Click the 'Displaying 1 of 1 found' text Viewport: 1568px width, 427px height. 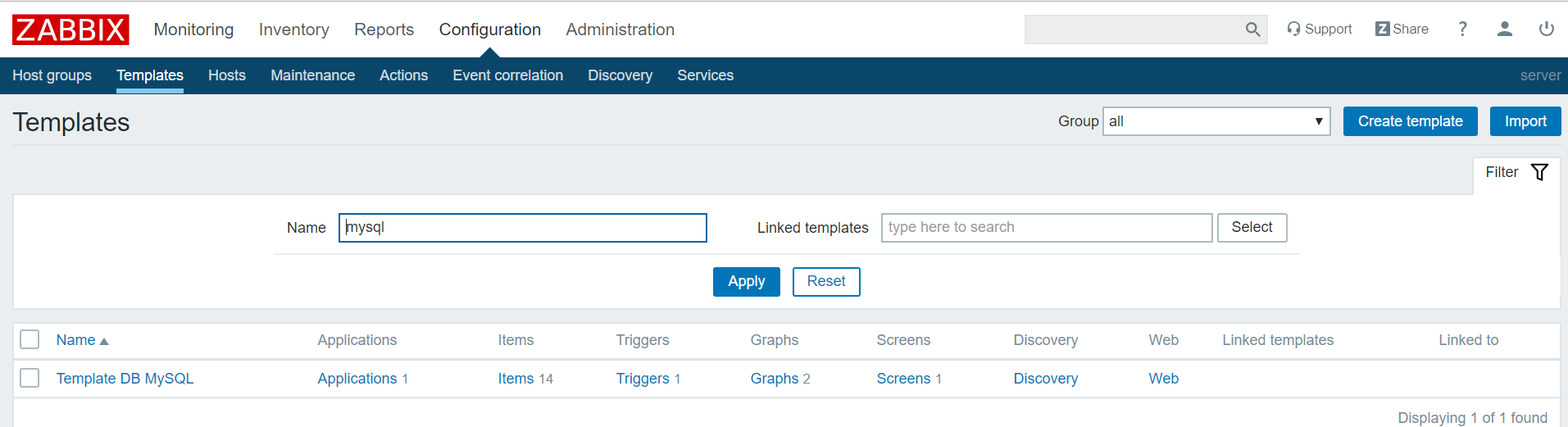click(1472, 418)
